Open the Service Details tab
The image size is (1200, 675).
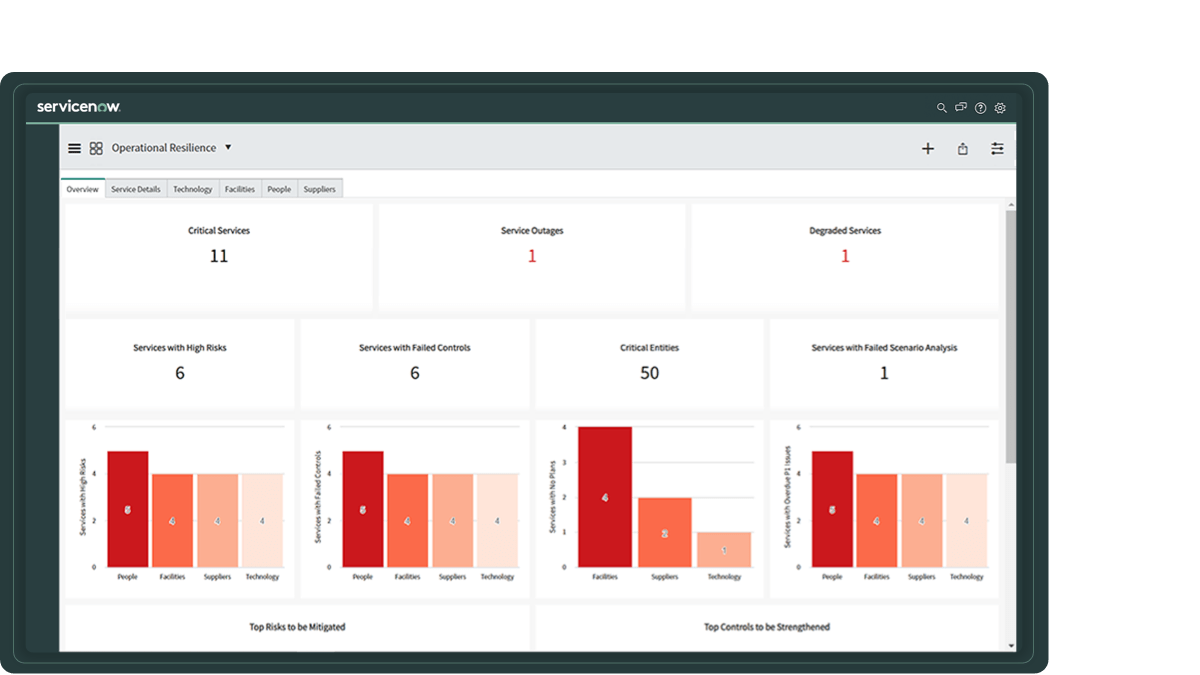[x=135, y=188]
